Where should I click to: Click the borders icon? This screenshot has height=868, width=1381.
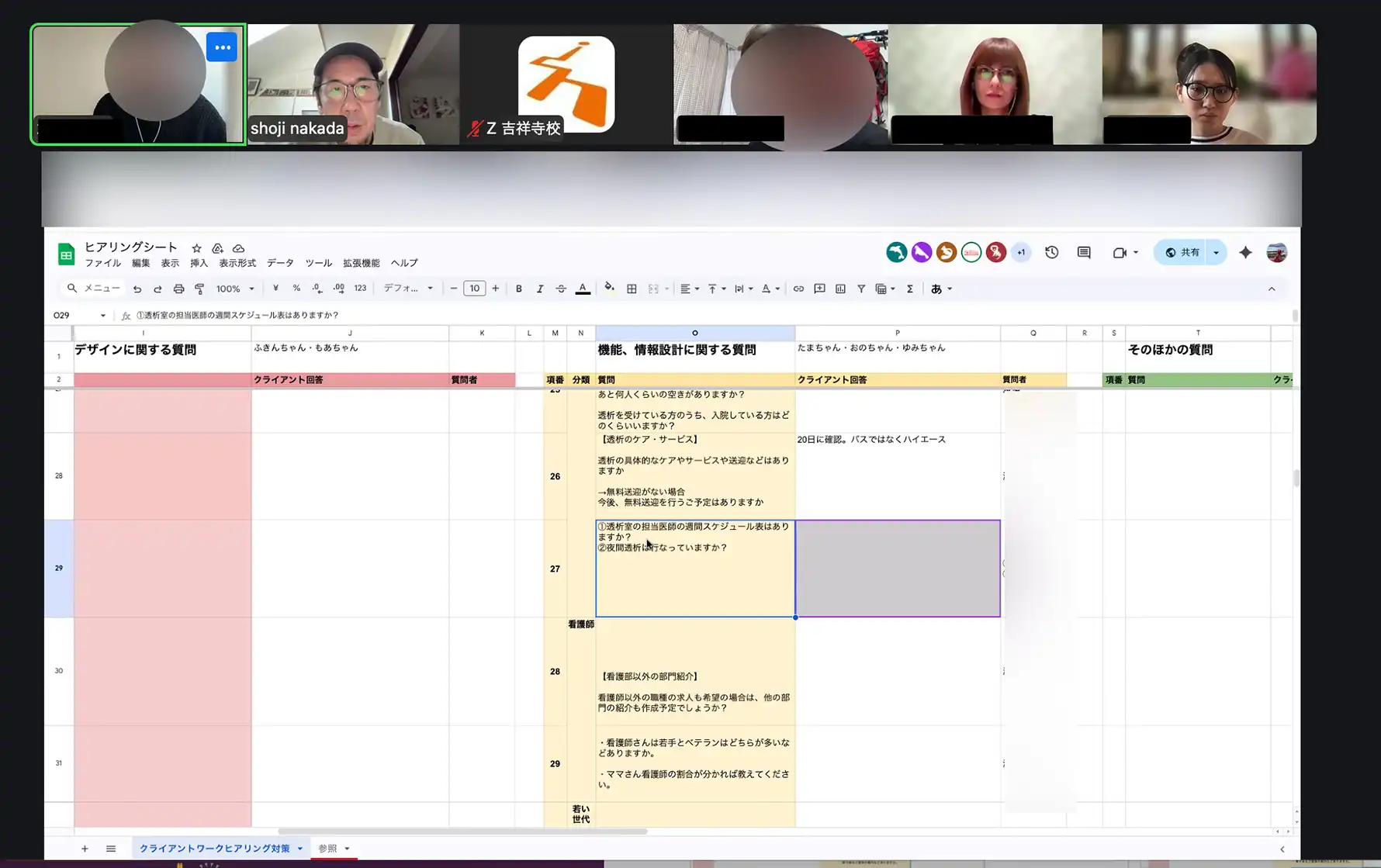point(632,289)
